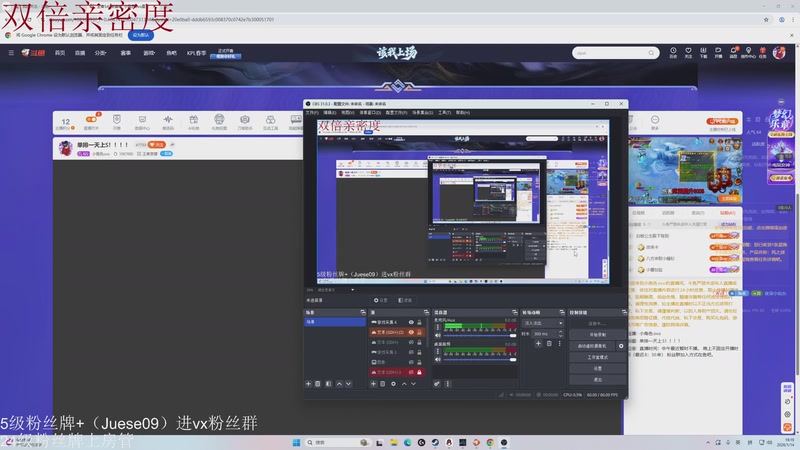Show the red-highlighted text GDI+ source
The width and height of the screenshot is (800, 450).
pyautogui.click(x=411, y=372)
